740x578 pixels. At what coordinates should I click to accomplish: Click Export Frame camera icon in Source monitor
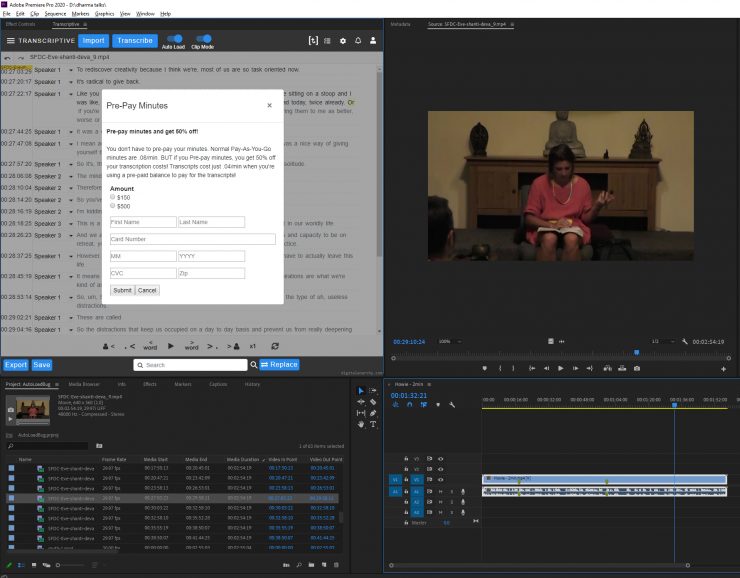click(636, 368)
